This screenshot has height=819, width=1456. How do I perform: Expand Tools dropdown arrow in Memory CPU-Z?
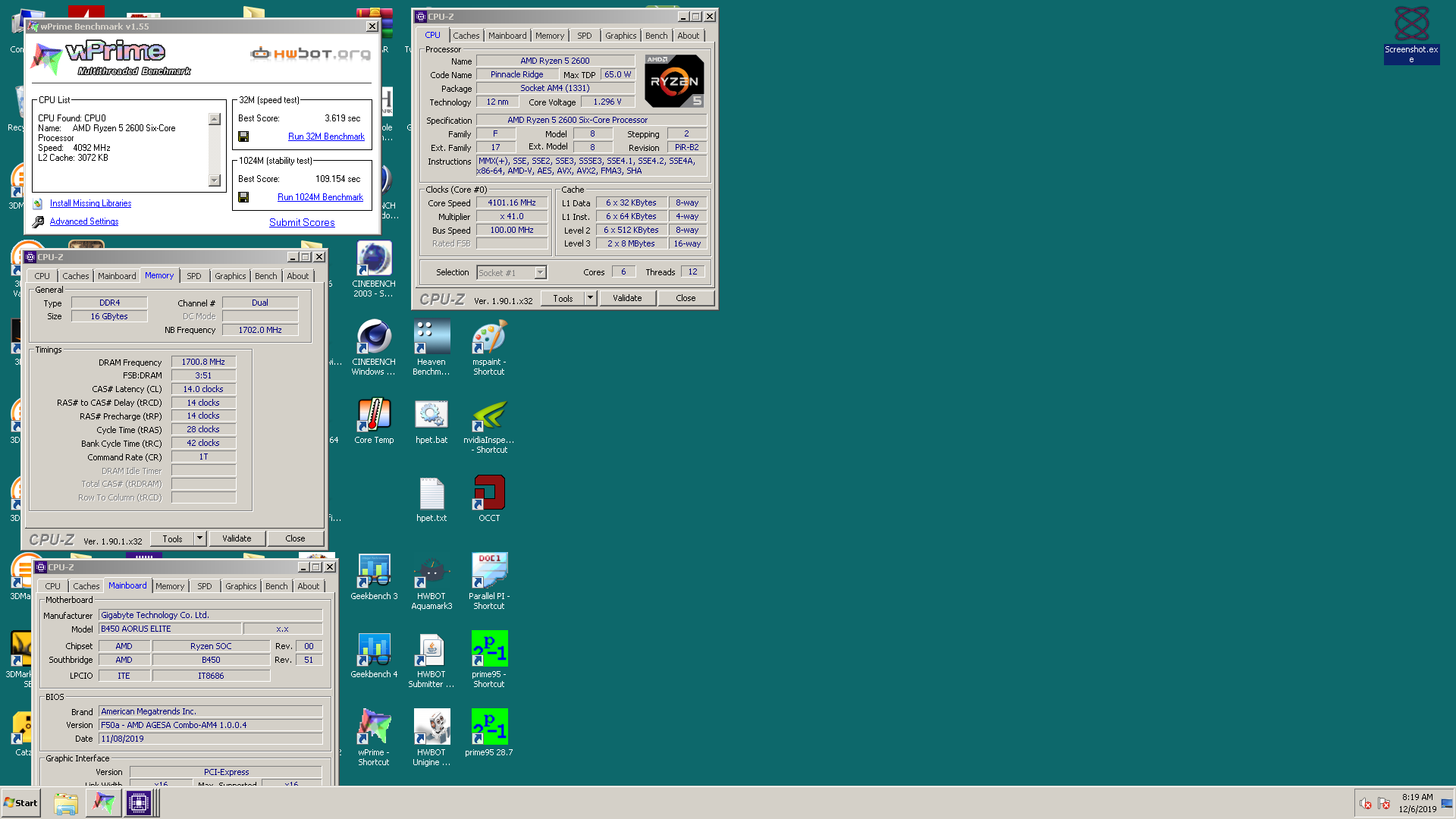click(x=199, y=538)
